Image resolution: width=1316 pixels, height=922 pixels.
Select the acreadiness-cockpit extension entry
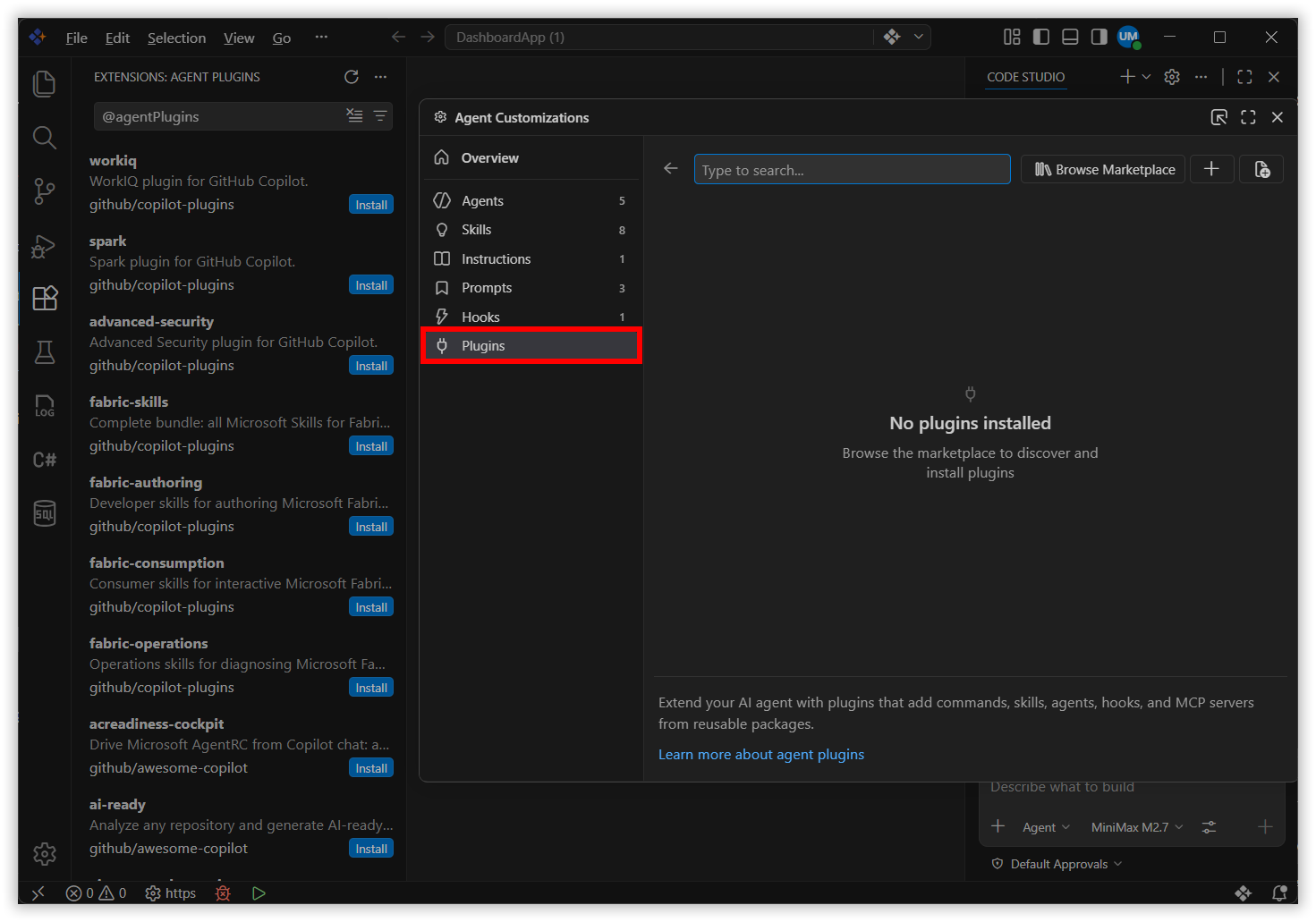pyautogui.click(x=240, y=746)
